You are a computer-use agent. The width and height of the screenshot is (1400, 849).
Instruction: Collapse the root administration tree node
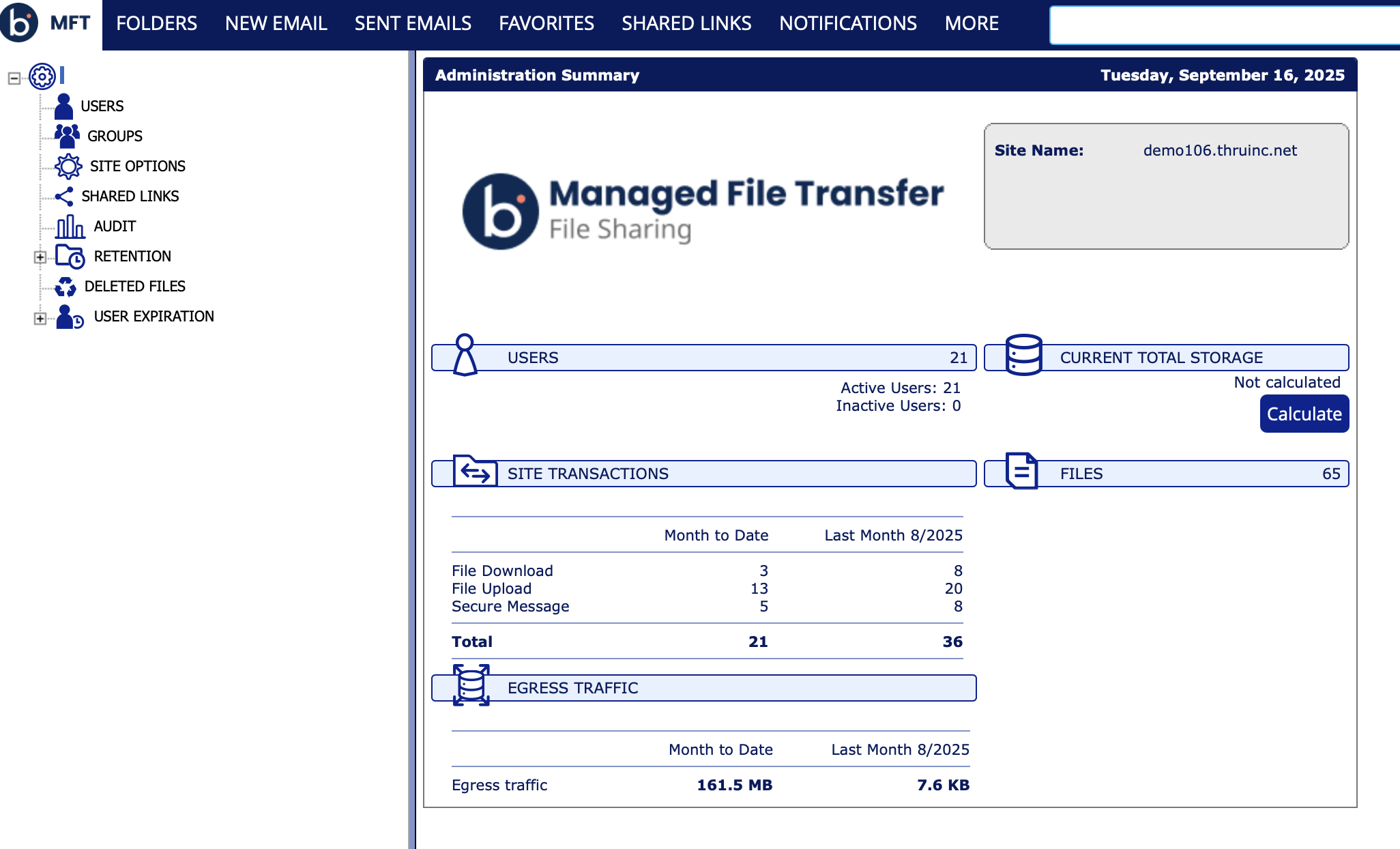[x=14, y=78]
